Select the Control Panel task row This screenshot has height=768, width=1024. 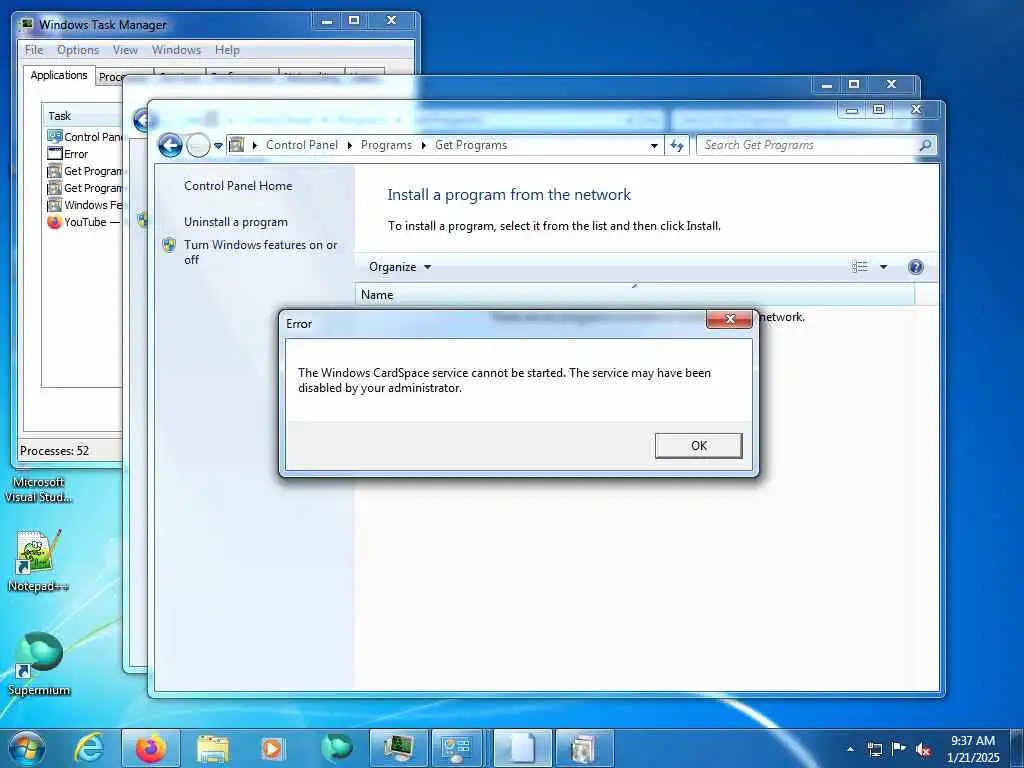point(84,136)
